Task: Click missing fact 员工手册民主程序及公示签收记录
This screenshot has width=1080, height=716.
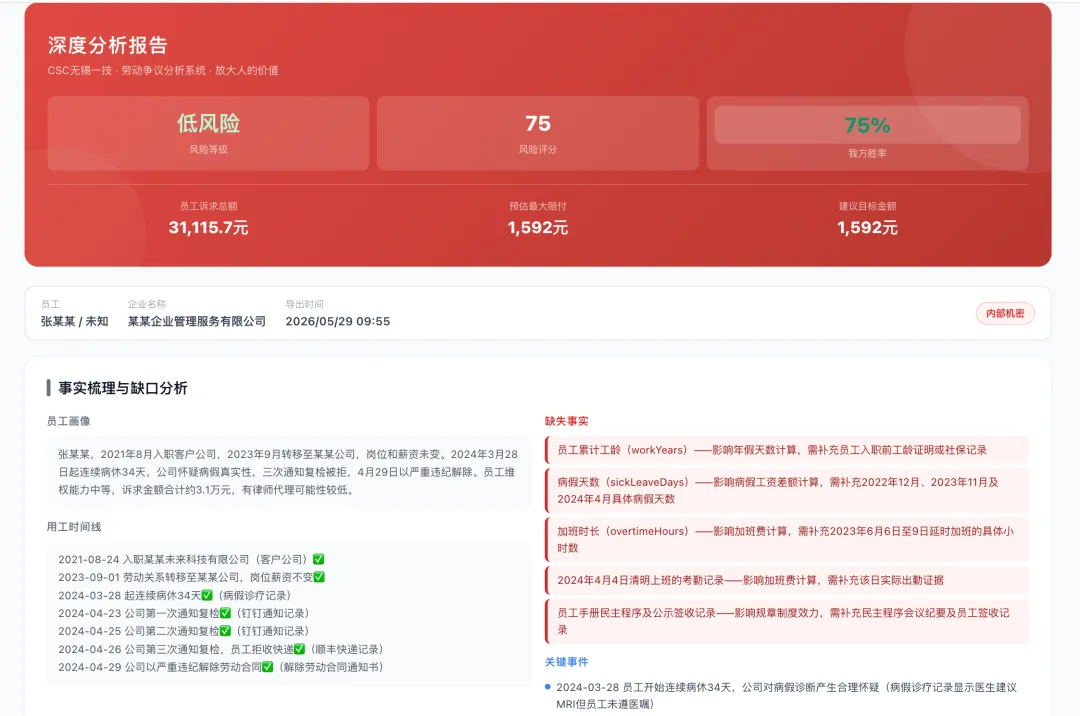Action: point(787,621)
